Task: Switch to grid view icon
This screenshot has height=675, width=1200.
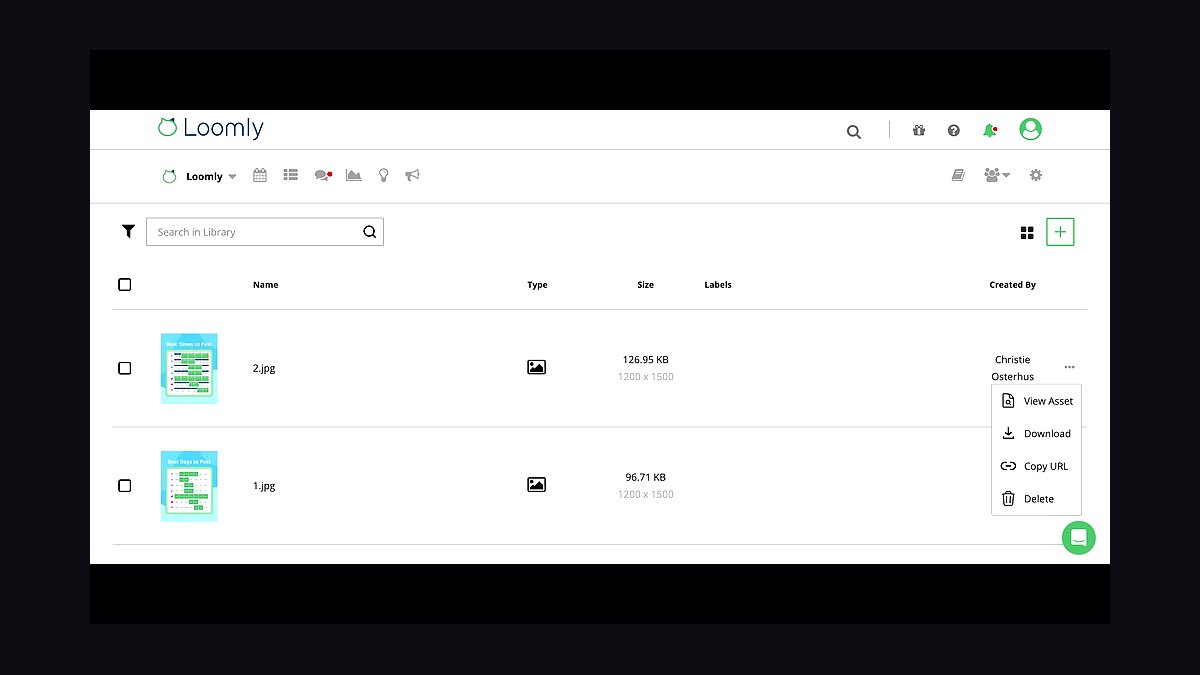Action: [x=1027, y=233]
